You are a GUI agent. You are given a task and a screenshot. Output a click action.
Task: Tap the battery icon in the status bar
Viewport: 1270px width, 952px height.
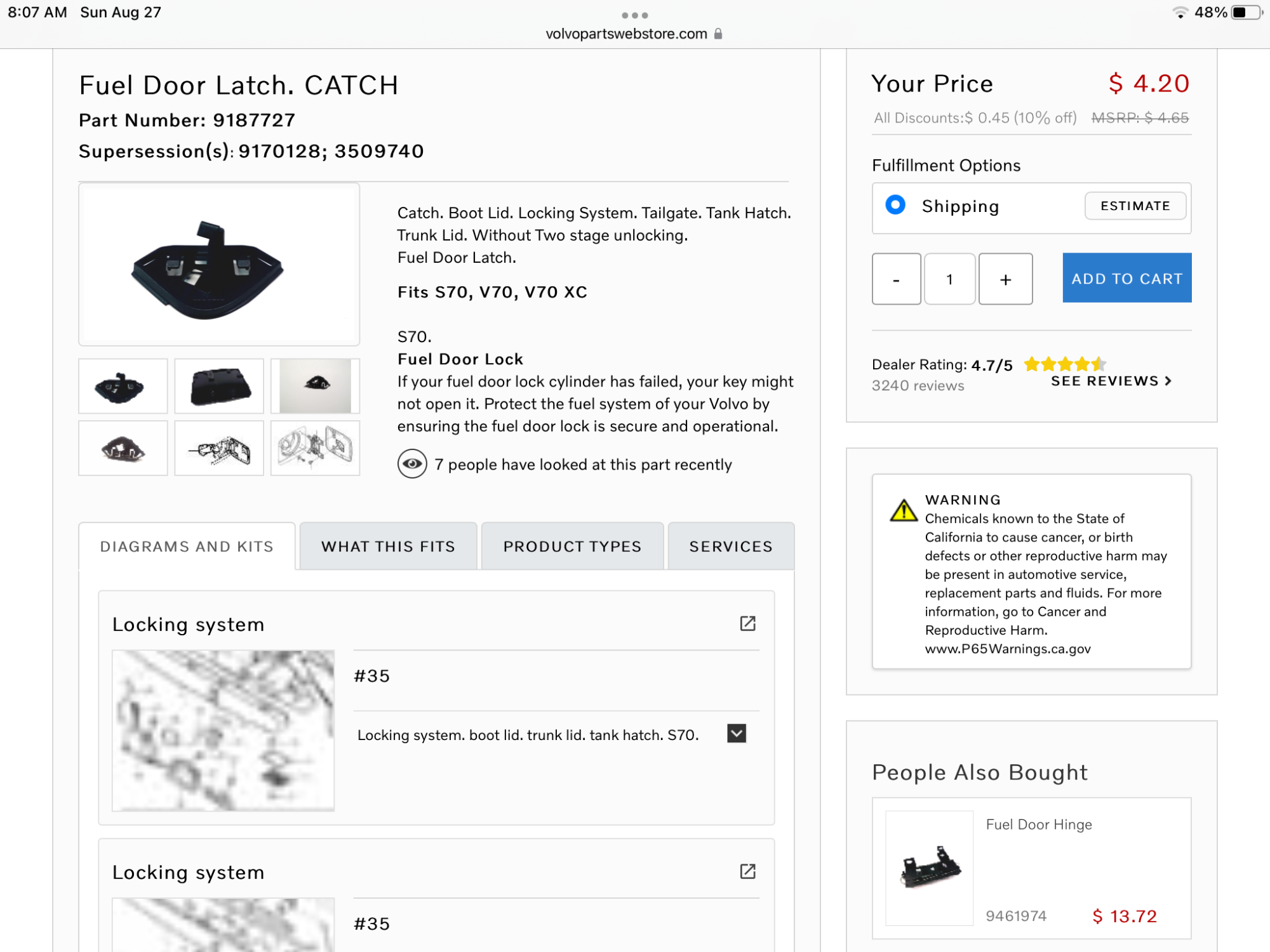pyautogui.click(x=1245, y=13)
